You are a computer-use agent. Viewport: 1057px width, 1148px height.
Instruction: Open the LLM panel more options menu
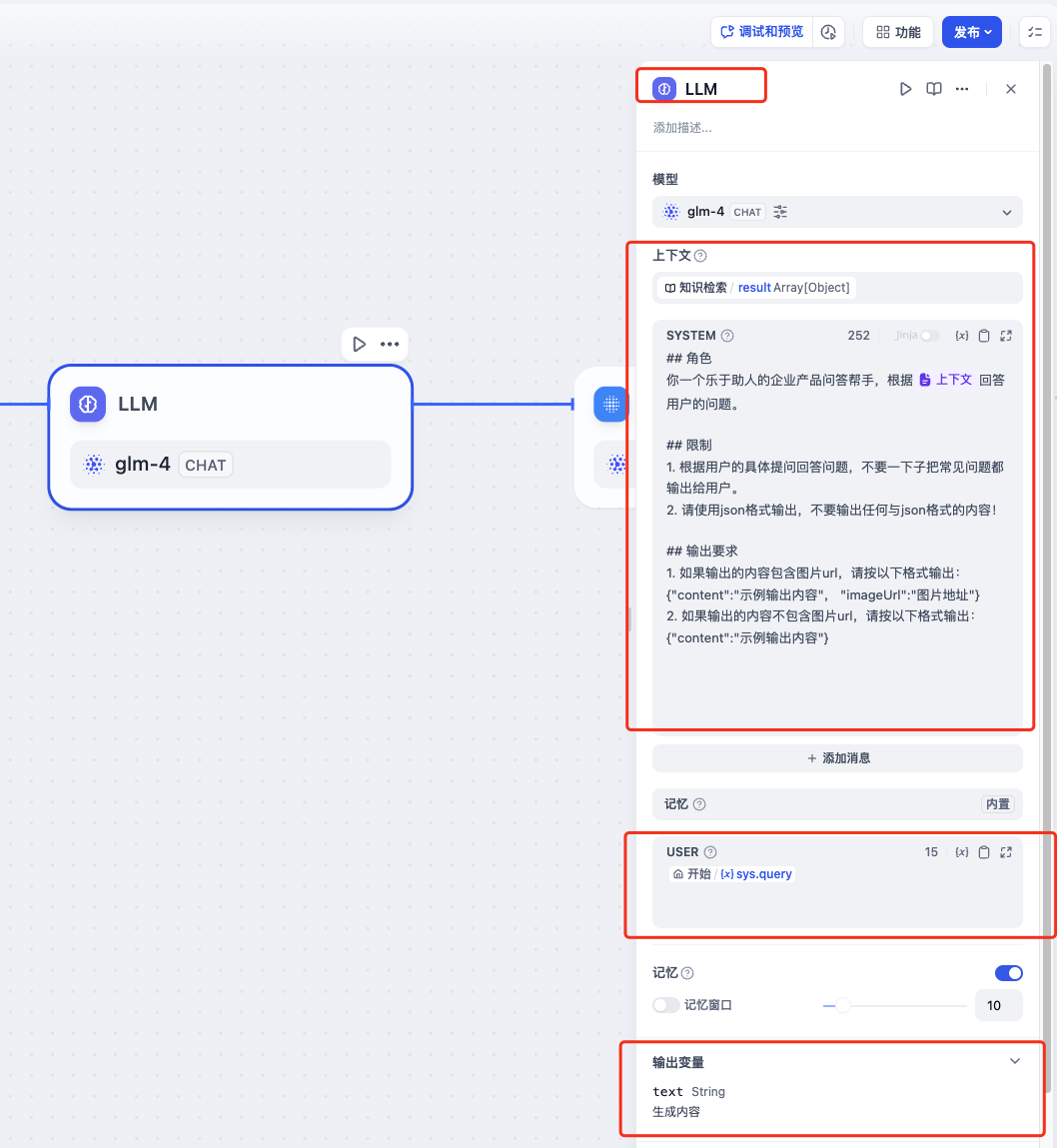962,89
